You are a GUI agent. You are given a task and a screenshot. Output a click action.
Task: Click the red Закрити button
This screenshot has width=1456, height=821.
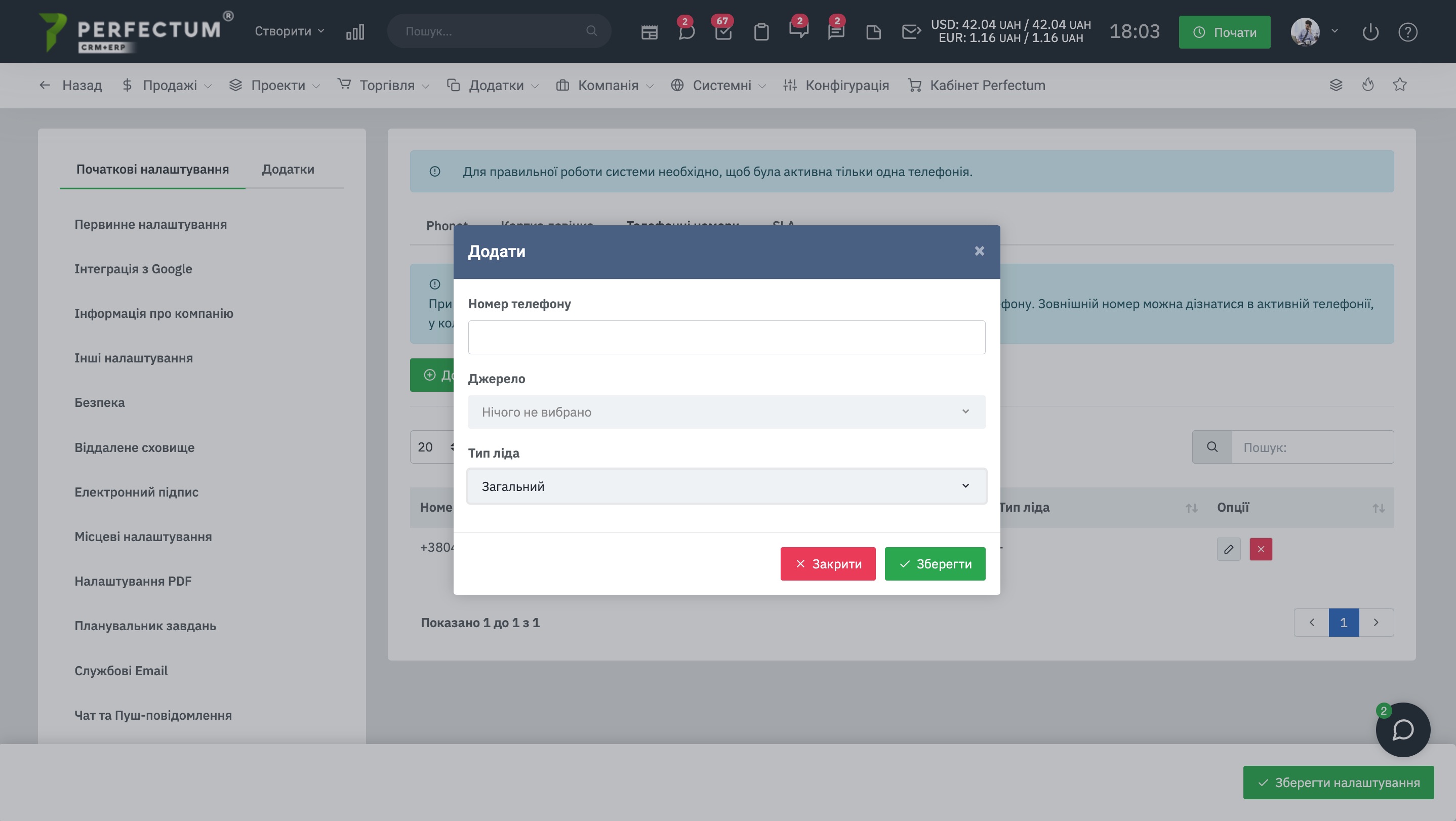coord(827,563)
